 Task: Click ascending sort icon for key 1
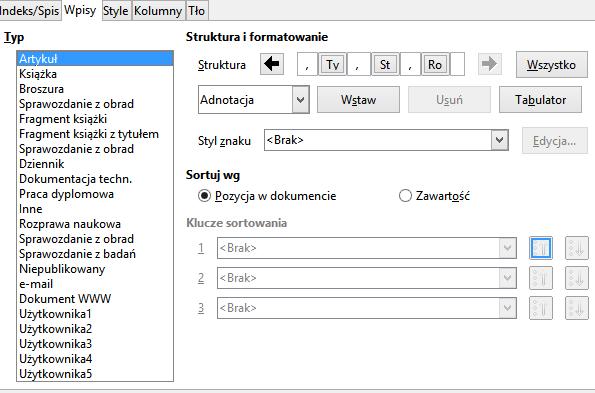[x=541, y=248]
